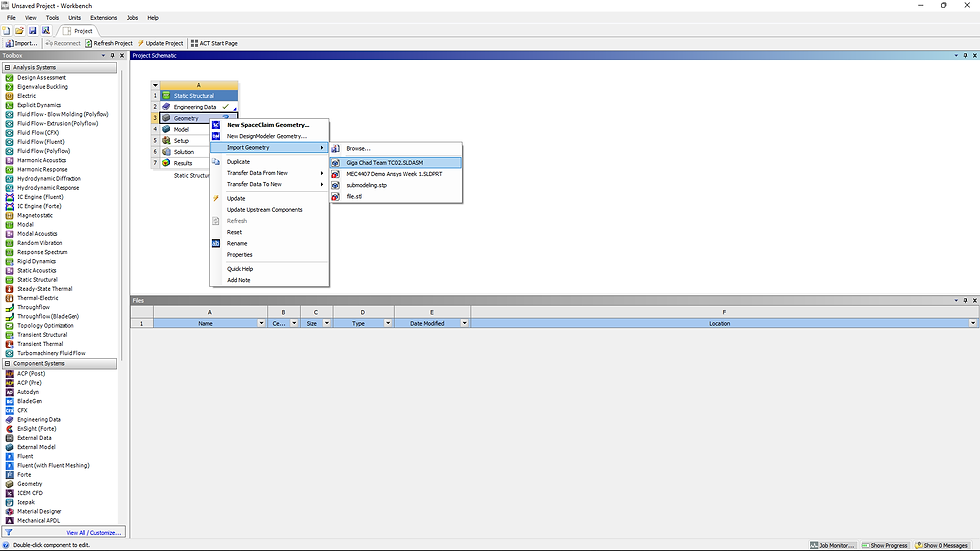This screenshot has height=551, width=980.
Task: Open Name column filter dropdown in Files
Action: click(x=261, y=324)
